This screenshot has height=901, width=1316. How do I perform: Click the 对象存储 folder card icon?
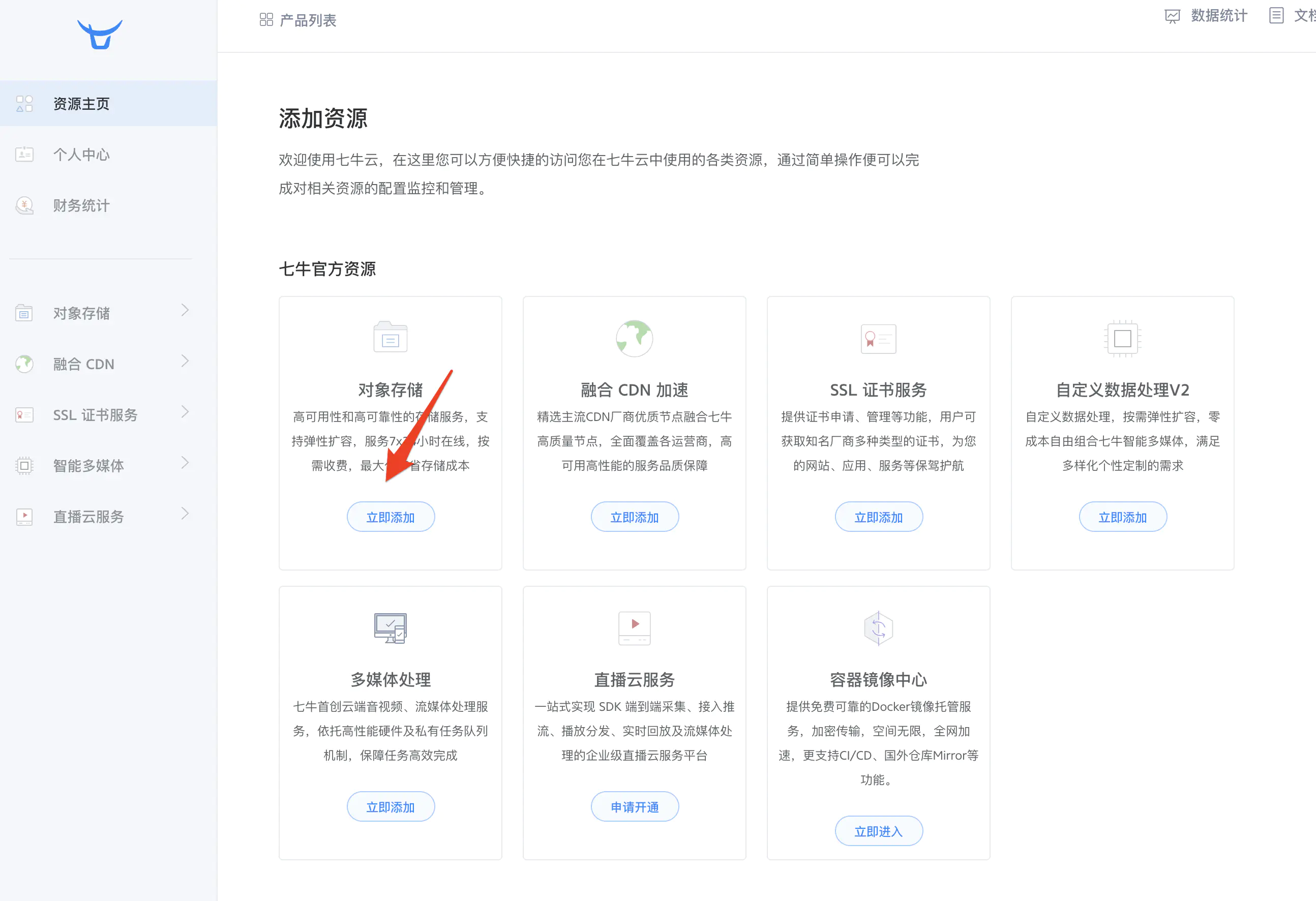tap(390, 338)
